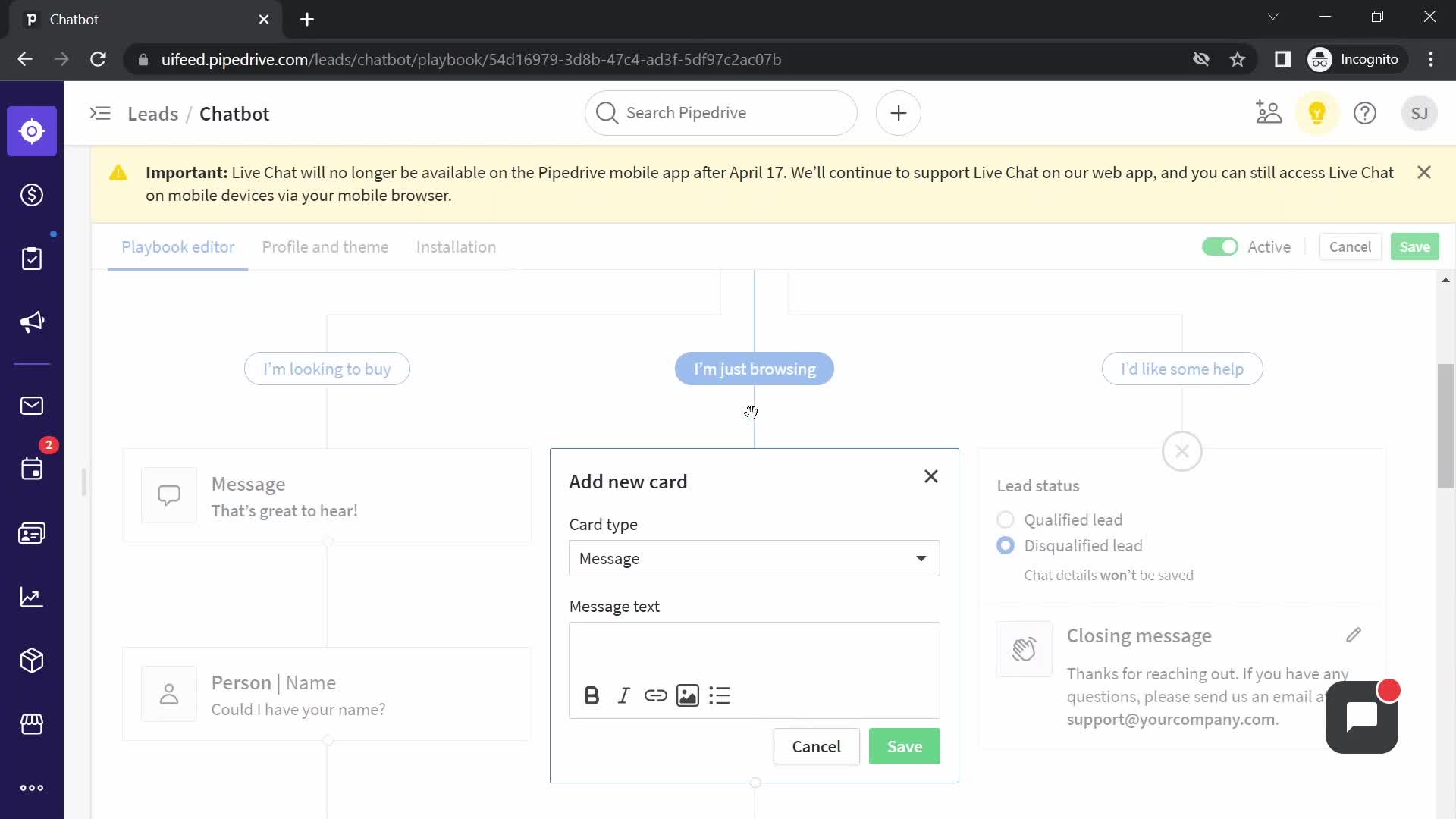Click the Leads sidebar icon
Screen dimensions: 1456x819
point(31,130)
